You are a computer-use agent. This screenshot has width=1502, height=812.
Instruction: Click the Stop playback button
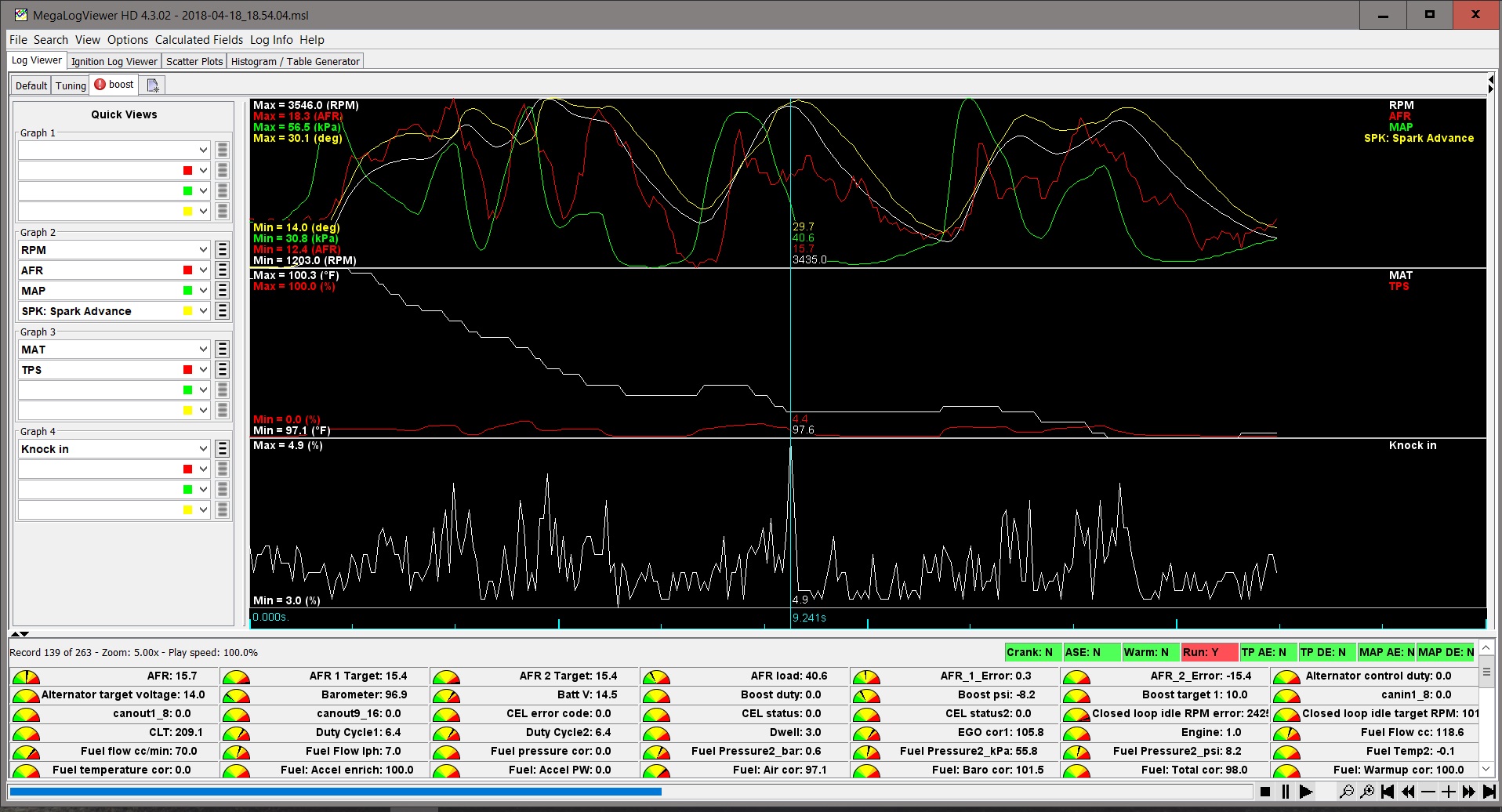point(1265,792)
